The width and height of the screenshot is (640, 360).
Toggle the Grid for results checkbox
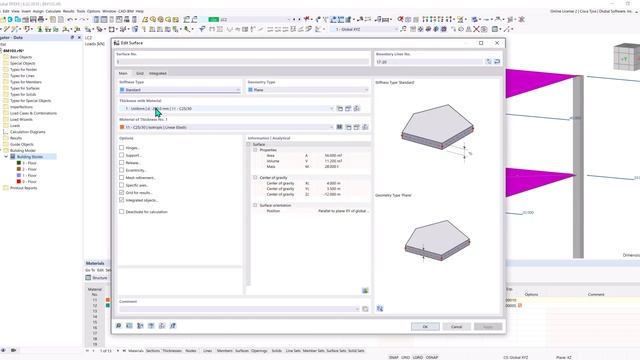point(122,192)
